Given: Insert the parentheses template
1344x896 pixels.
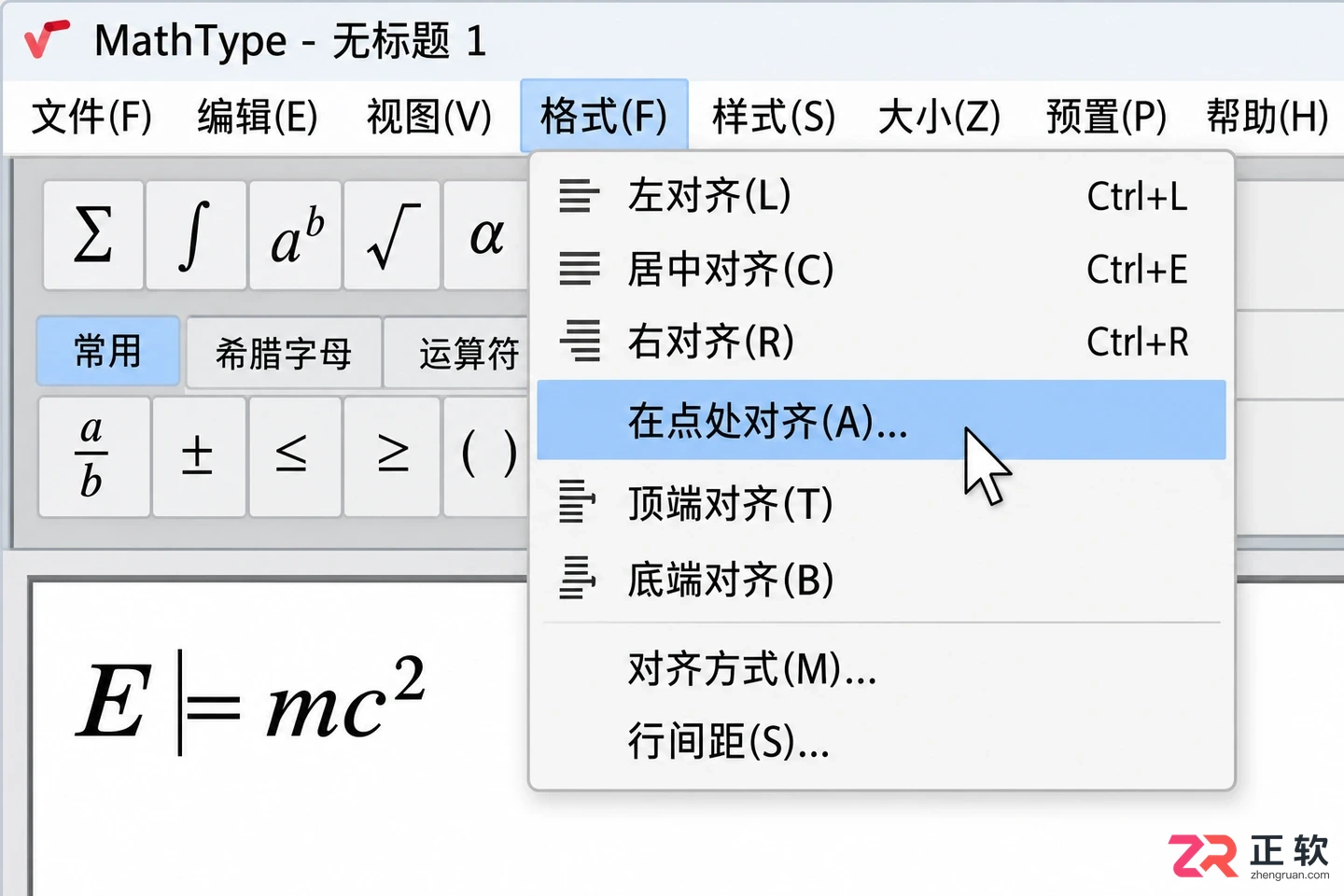Looking at the screenshot, I should click(487, 457).
